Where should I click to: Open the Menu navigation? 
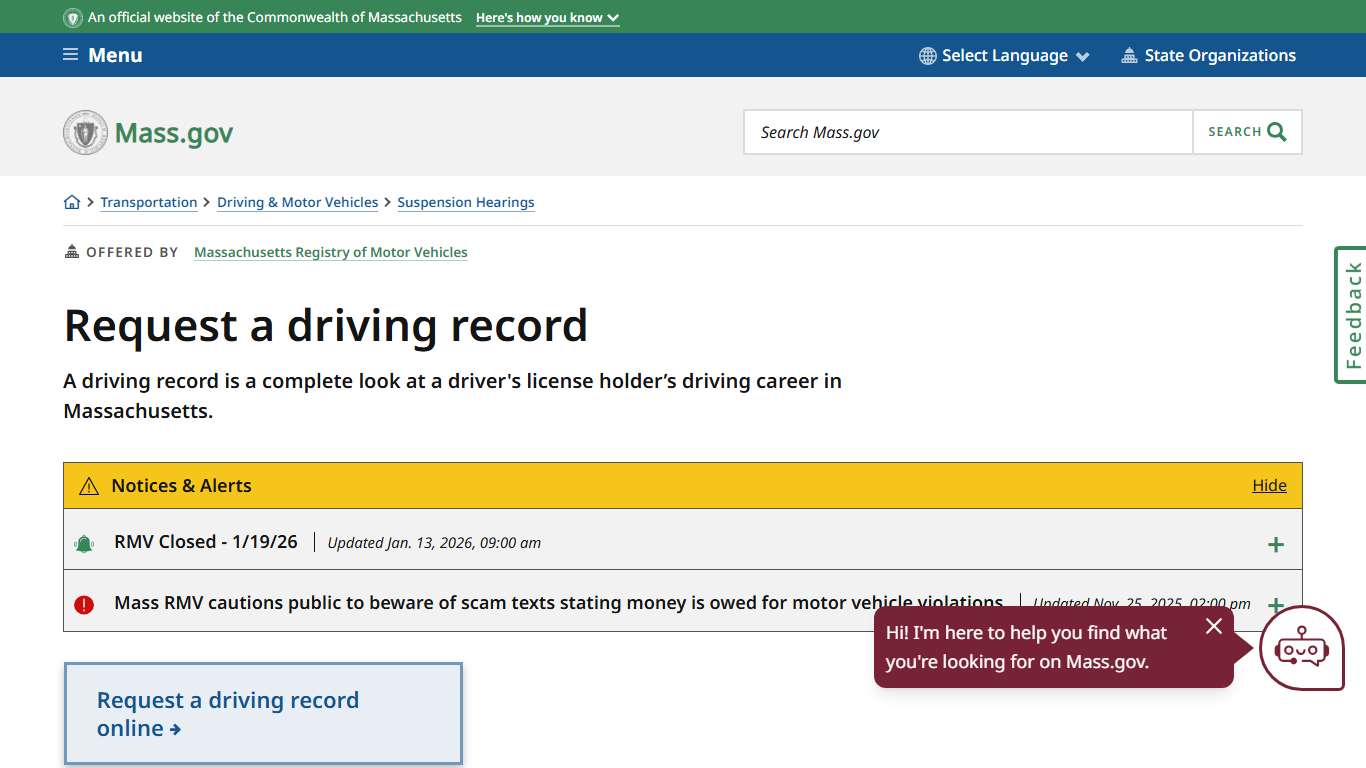pos(101,55)
